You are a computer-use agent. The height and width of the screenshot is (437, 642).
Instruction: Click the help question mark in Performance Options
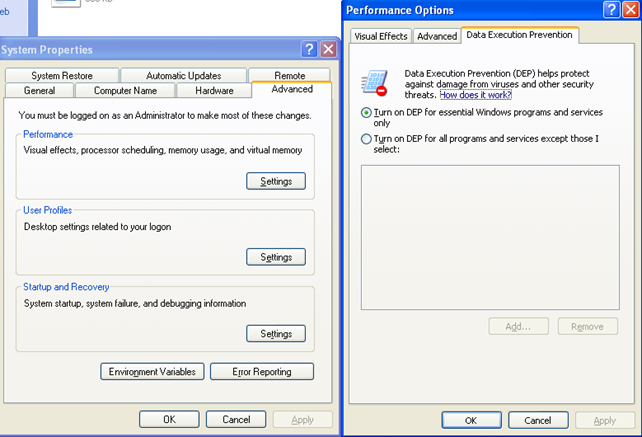pyautogui.click(x=612, y=10)
